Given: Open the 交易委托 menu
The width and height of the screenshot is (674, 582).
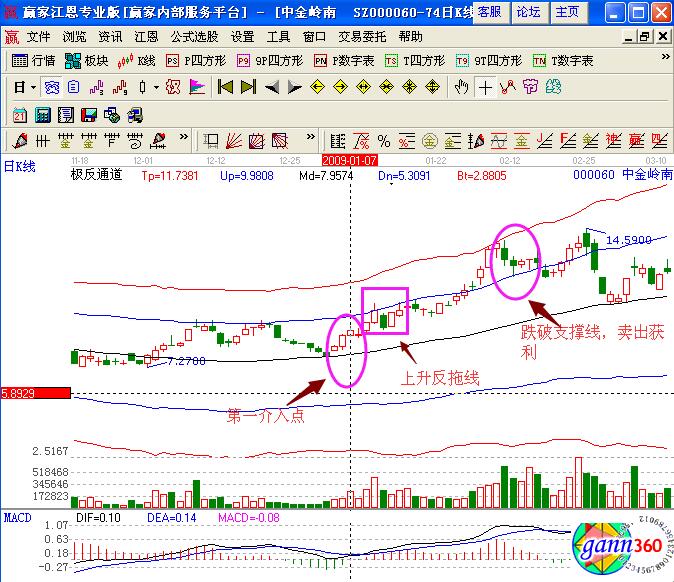Looking at the screenshot, I should point(360,36).
